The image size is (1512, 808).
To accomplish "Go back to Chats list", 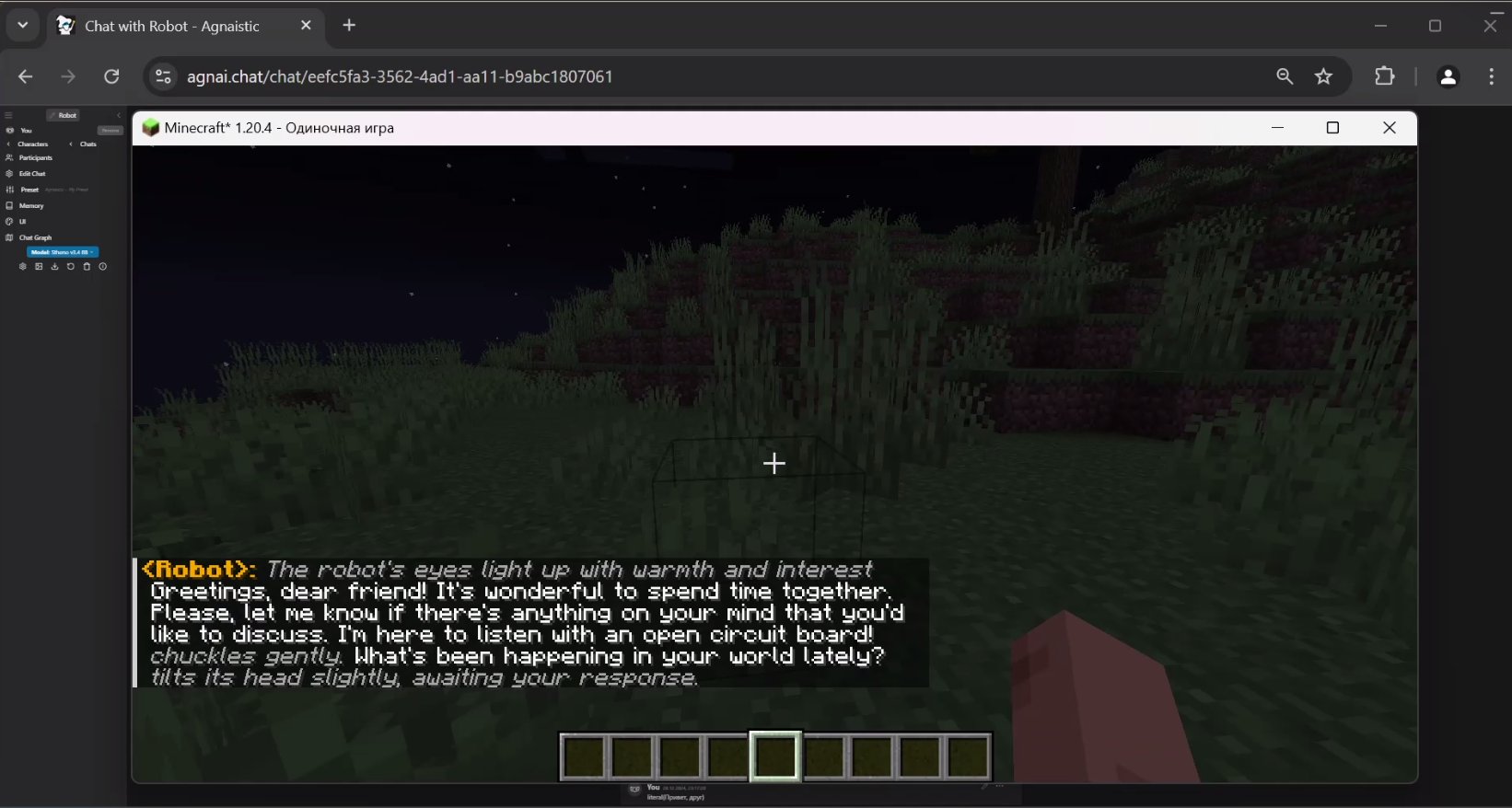I will (x=84, y=144).
